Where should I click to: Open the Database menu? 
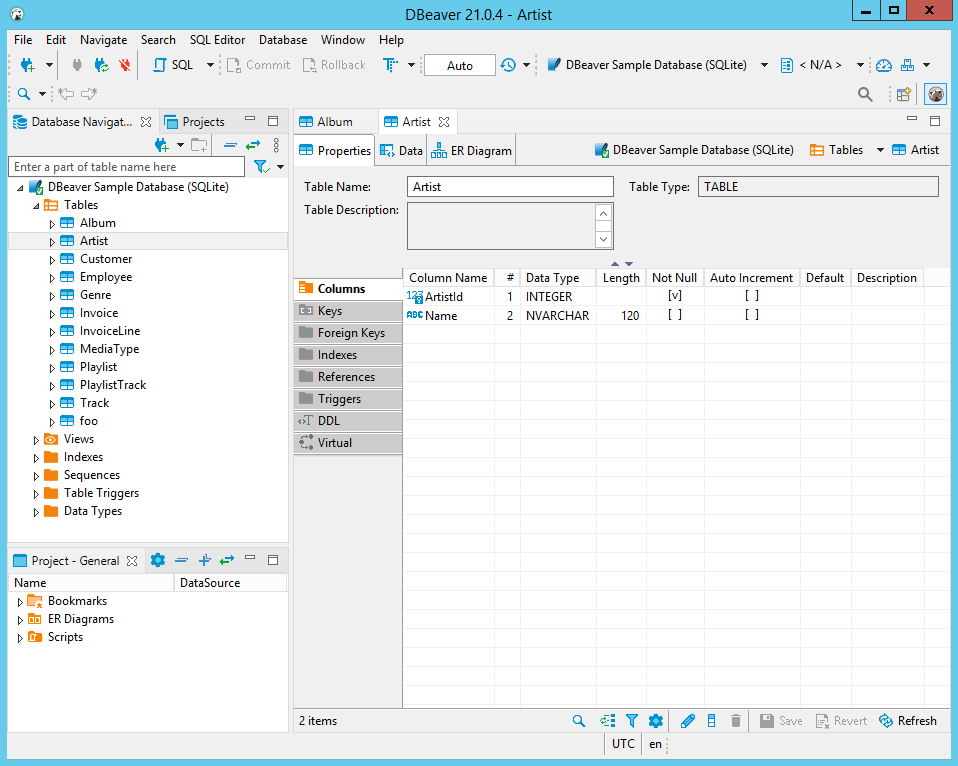tap(283, 40)
